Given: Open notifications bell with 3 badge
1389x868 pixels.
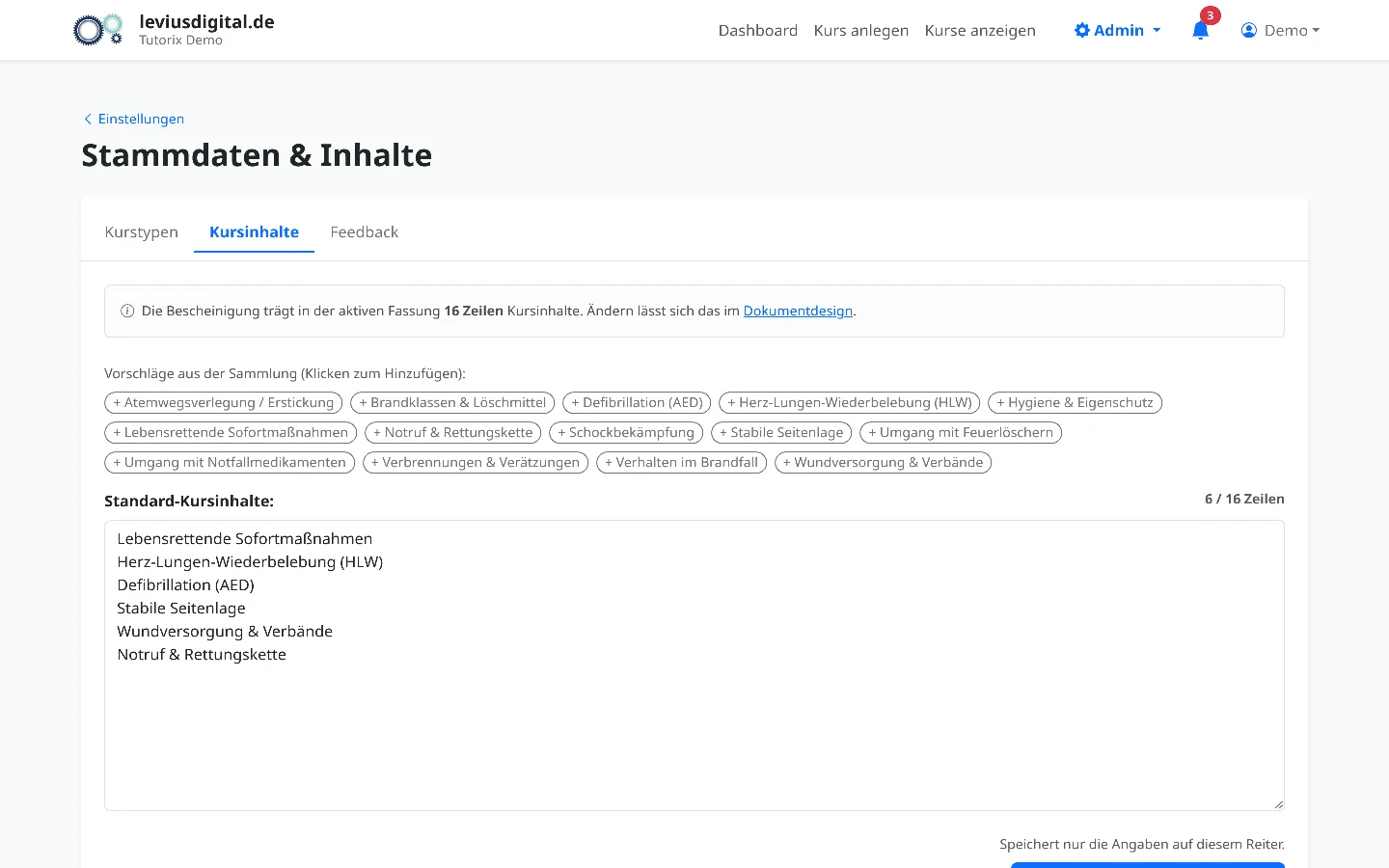Looking at the screenshot, I should (1201, 30).
